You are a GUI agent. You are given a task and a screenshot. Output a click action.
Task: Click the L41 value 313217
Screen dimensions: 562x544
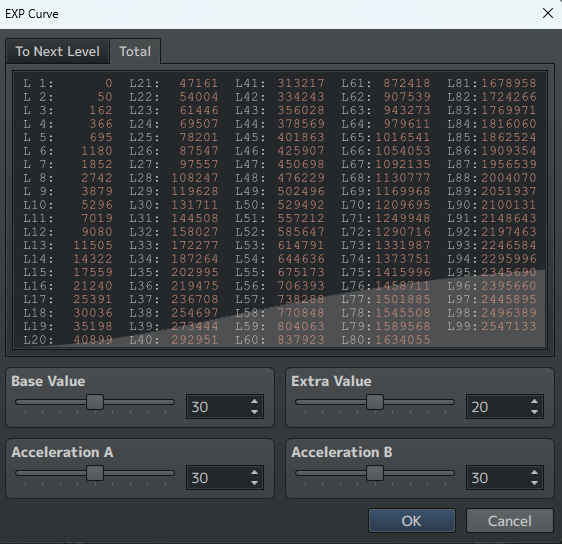click(301, 83)
